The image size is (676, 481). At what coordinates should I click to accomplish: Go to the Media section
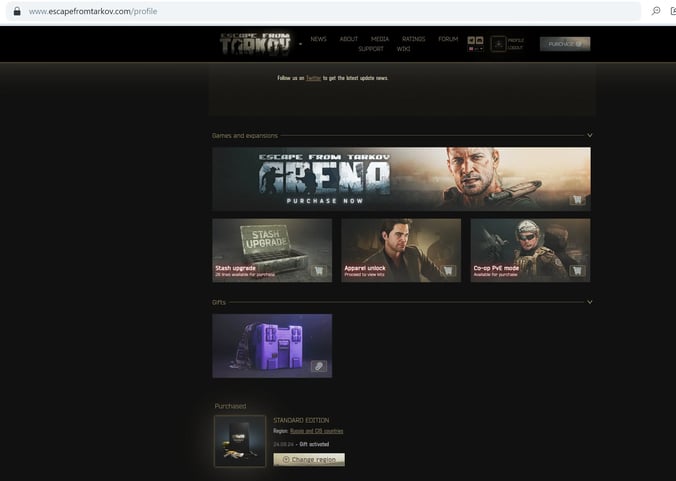(x=379, y=39)
